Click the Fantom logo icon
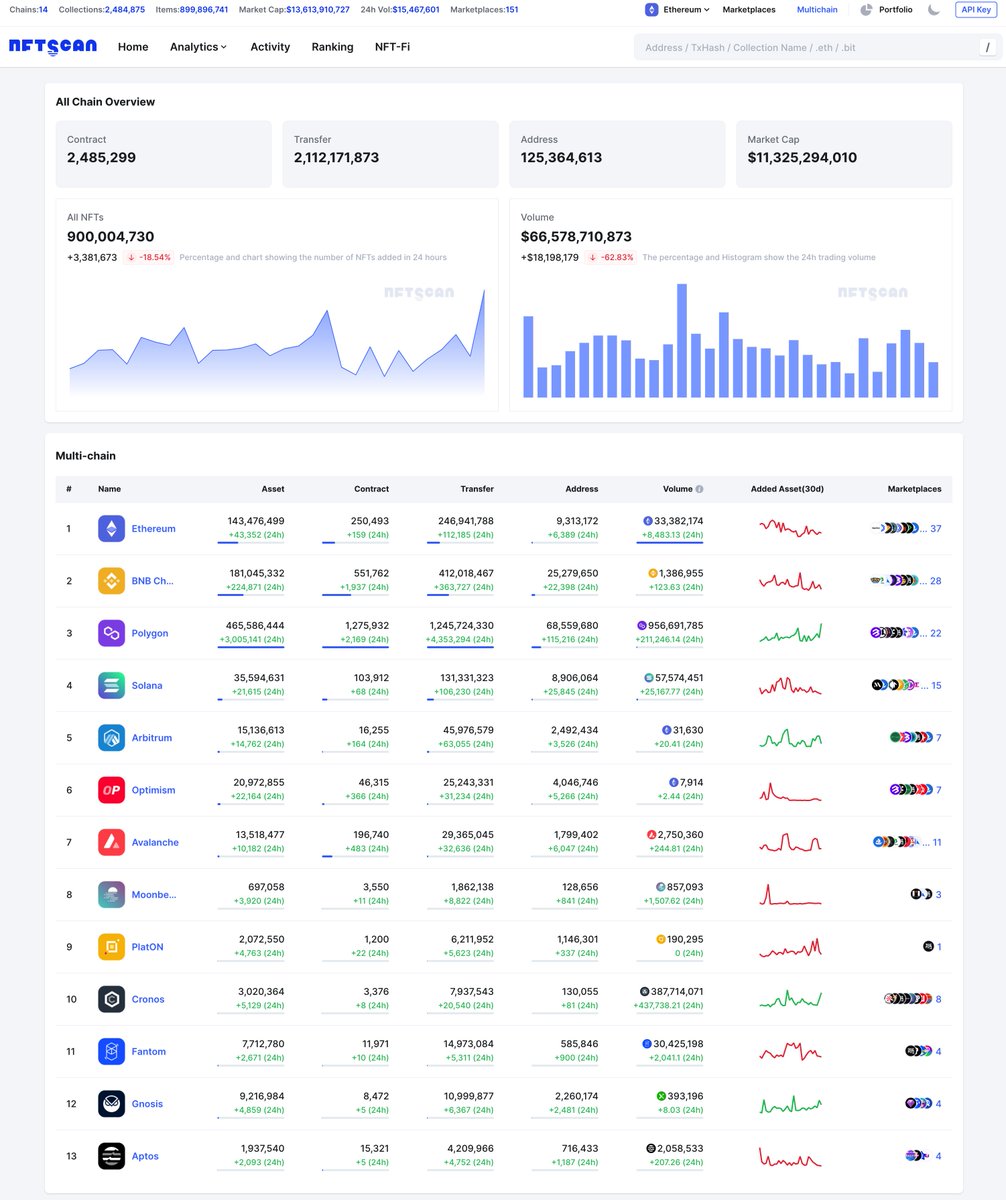This screenshot has width=1006, height=1200. point(111,1051)
